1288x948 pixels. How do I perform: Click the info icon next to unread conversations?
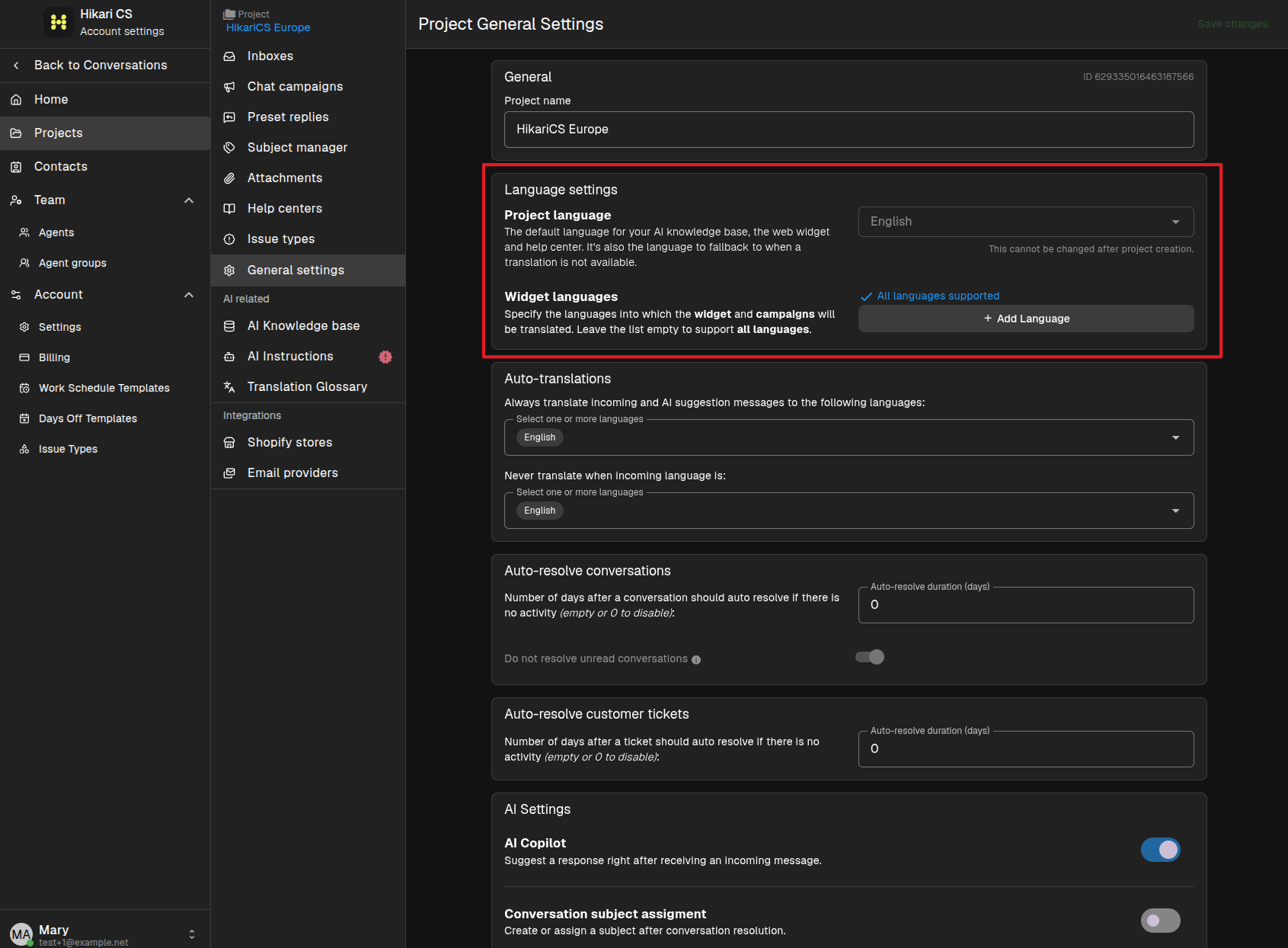(x=696, y=660)
